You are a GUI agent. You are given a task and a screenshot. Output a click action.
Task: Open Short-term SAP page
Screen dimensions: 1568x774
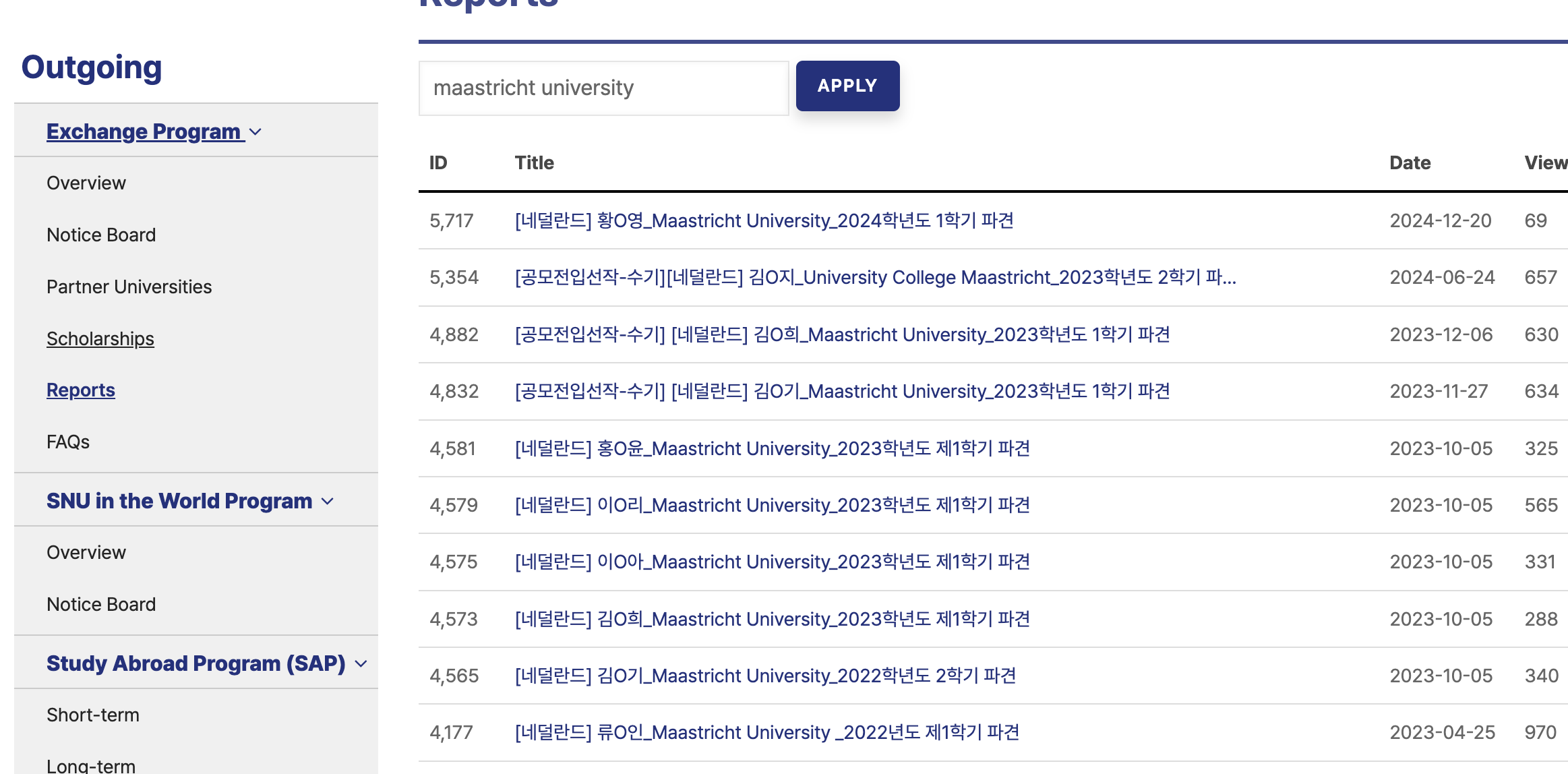click(93, 715)
